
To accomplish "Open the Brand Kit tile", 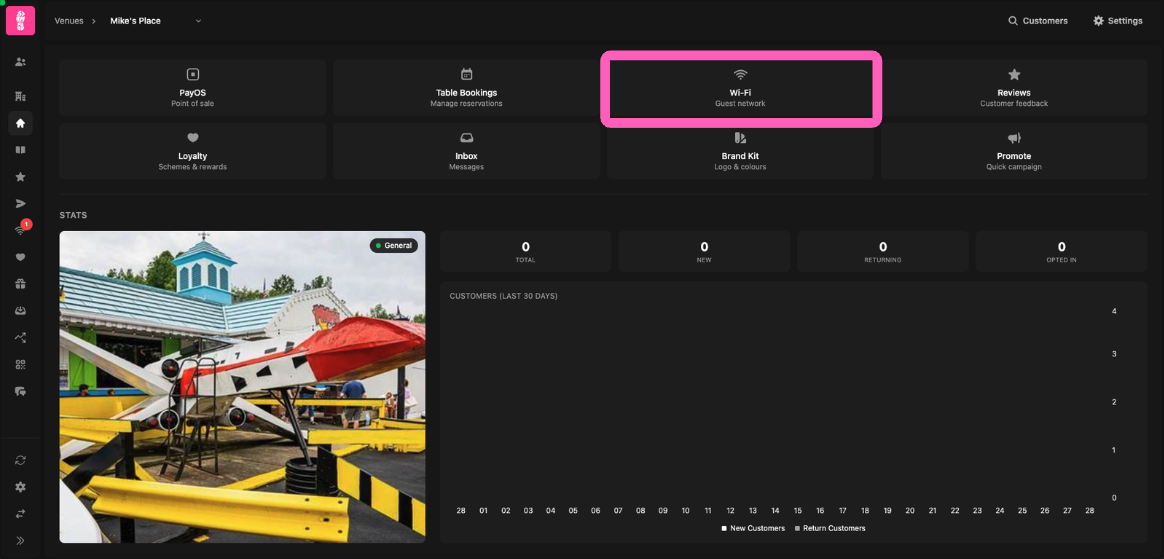I will [x=740, y=151].
